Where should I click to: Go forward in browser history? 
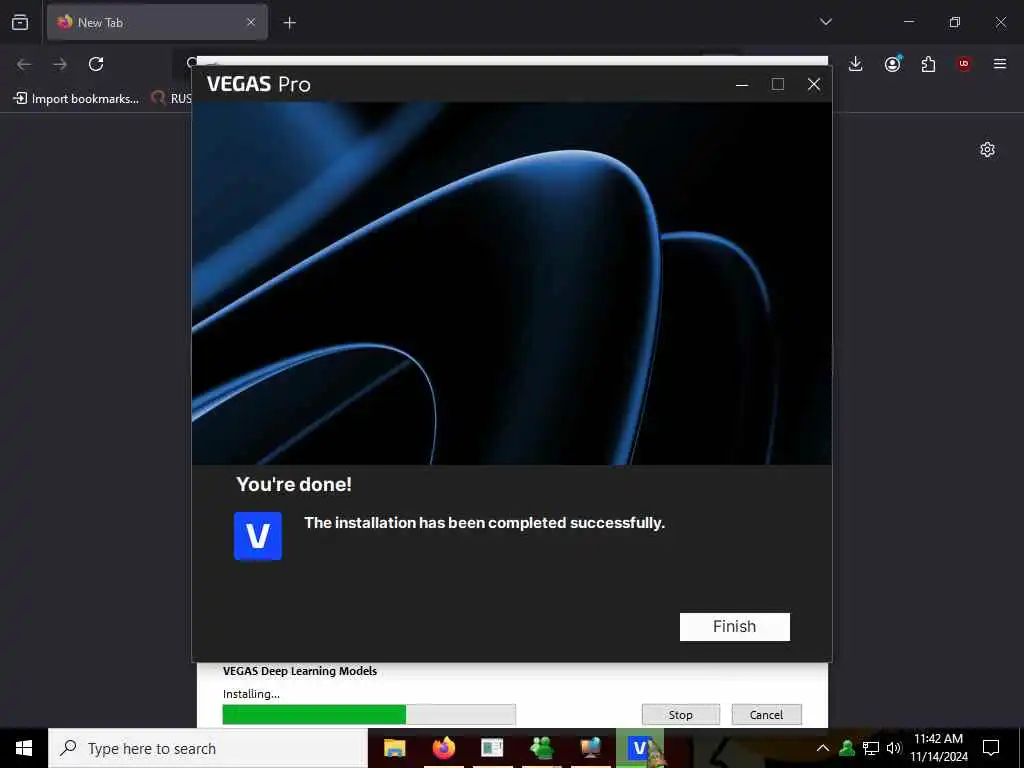pyautogui.click(x=60, y=64)
